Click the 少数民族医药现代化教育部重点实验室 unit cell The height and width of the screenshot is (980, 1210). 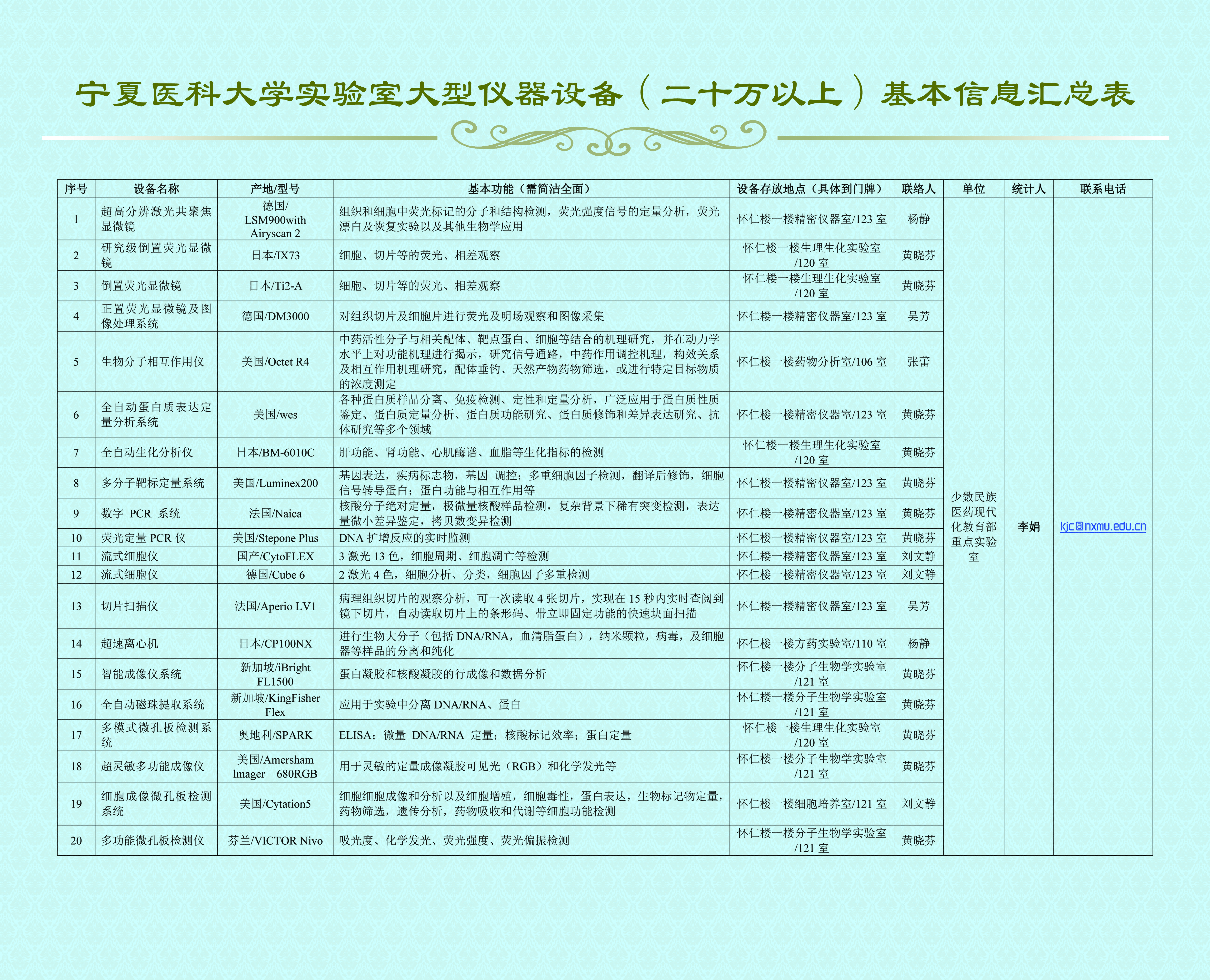(973, 526)
